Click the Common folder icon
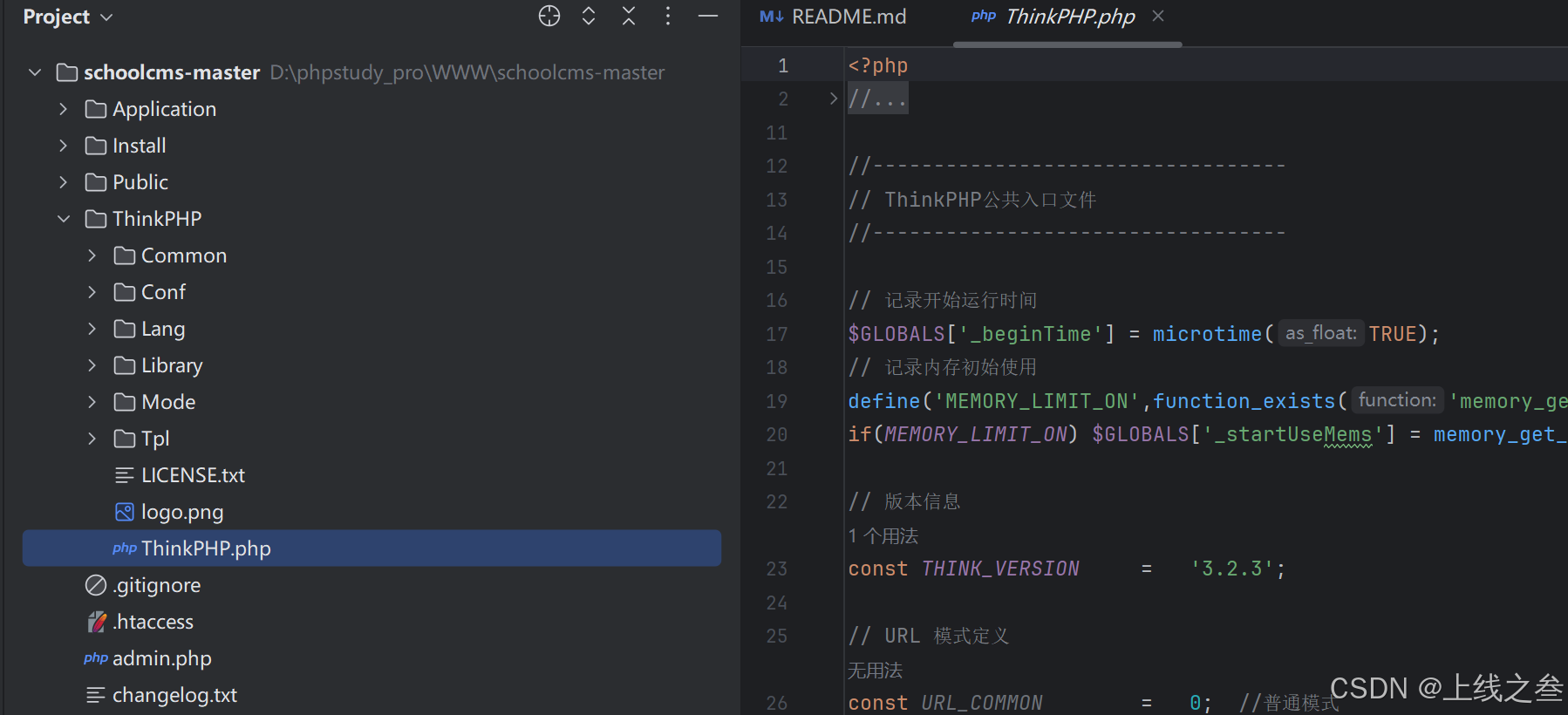Viewport: 1568px width, 715px height. pyautogui.click(x=125, y=255)
